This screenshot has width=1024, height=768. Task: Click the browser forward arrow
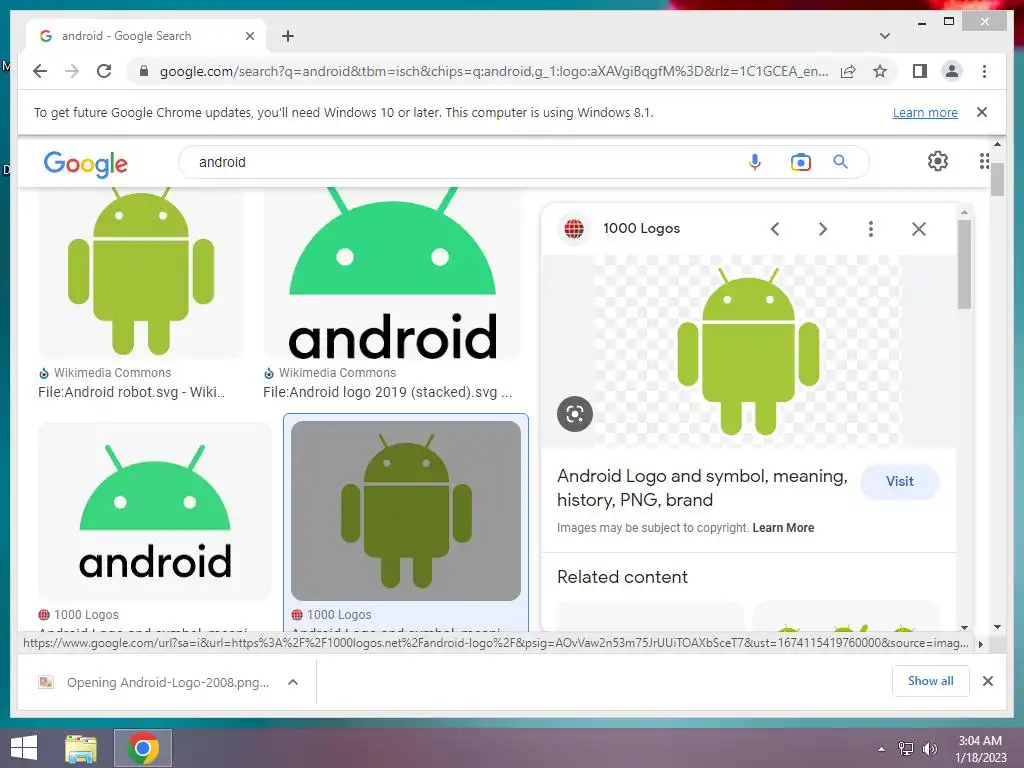(72, 71)
